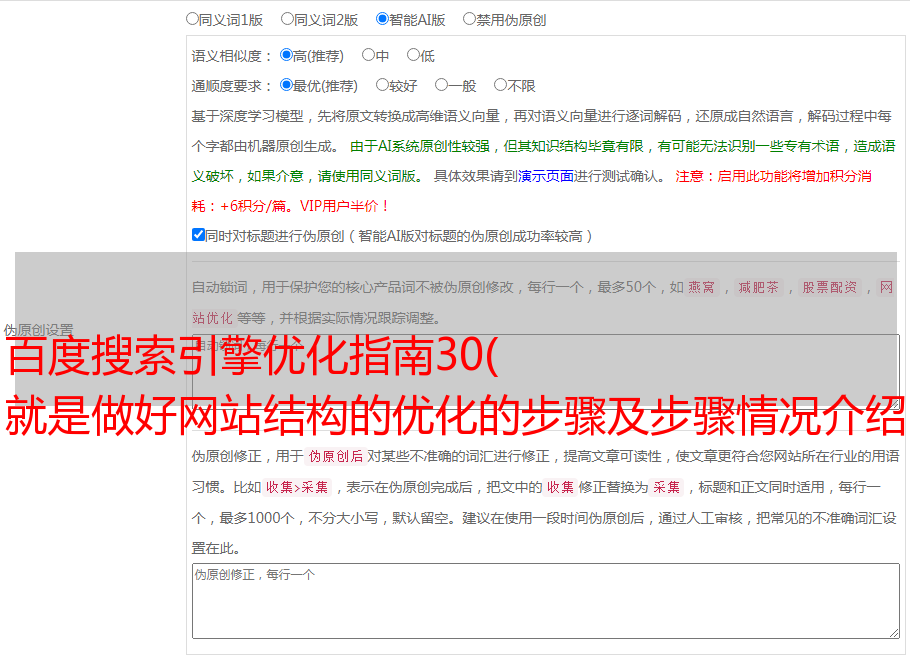Set 语义相似度 to 中
The height and width of the screenshot is (658, 911).
[368, 55]
